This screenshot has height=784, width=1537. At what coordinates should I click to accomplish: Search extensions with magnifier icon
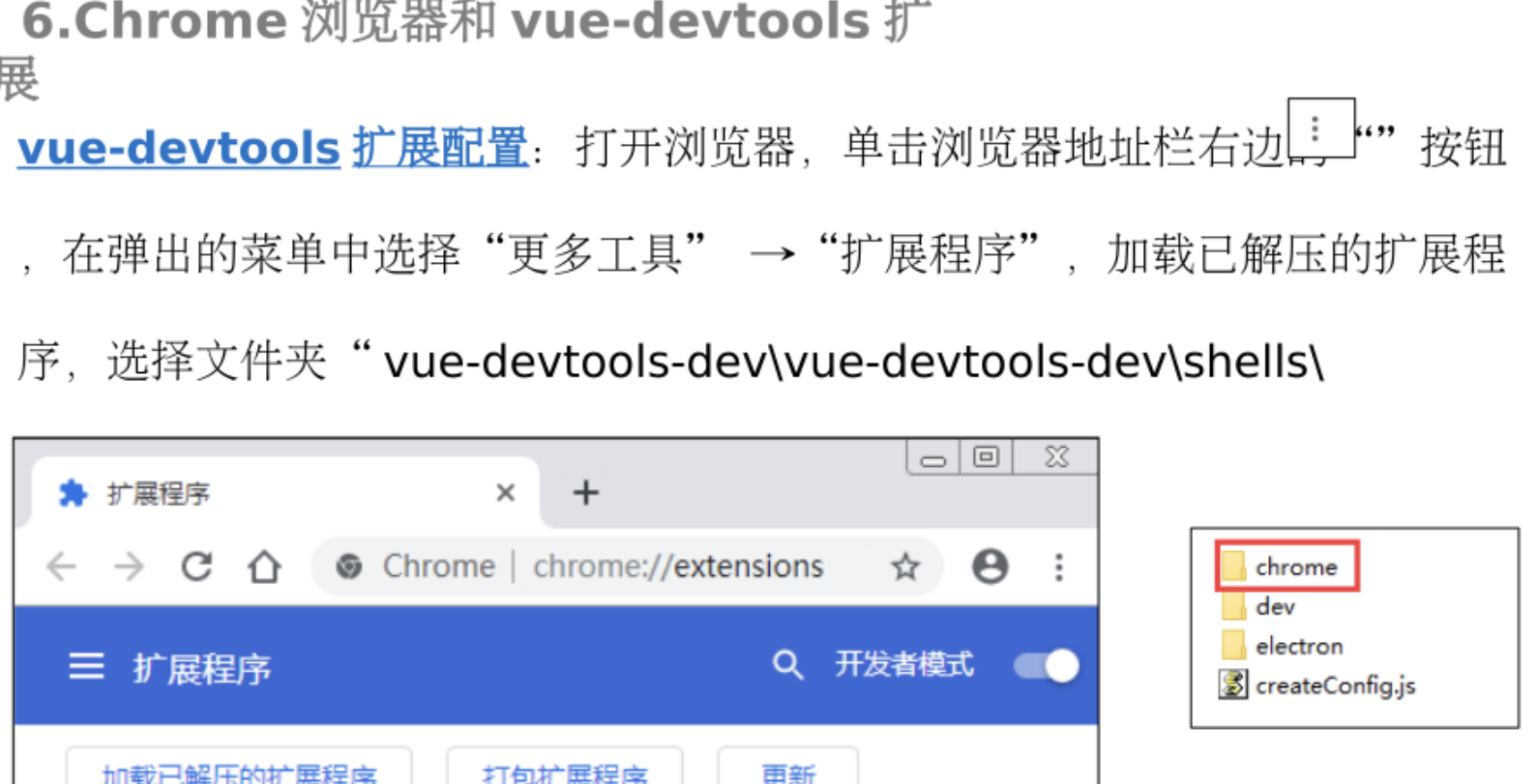click(787, 665)
